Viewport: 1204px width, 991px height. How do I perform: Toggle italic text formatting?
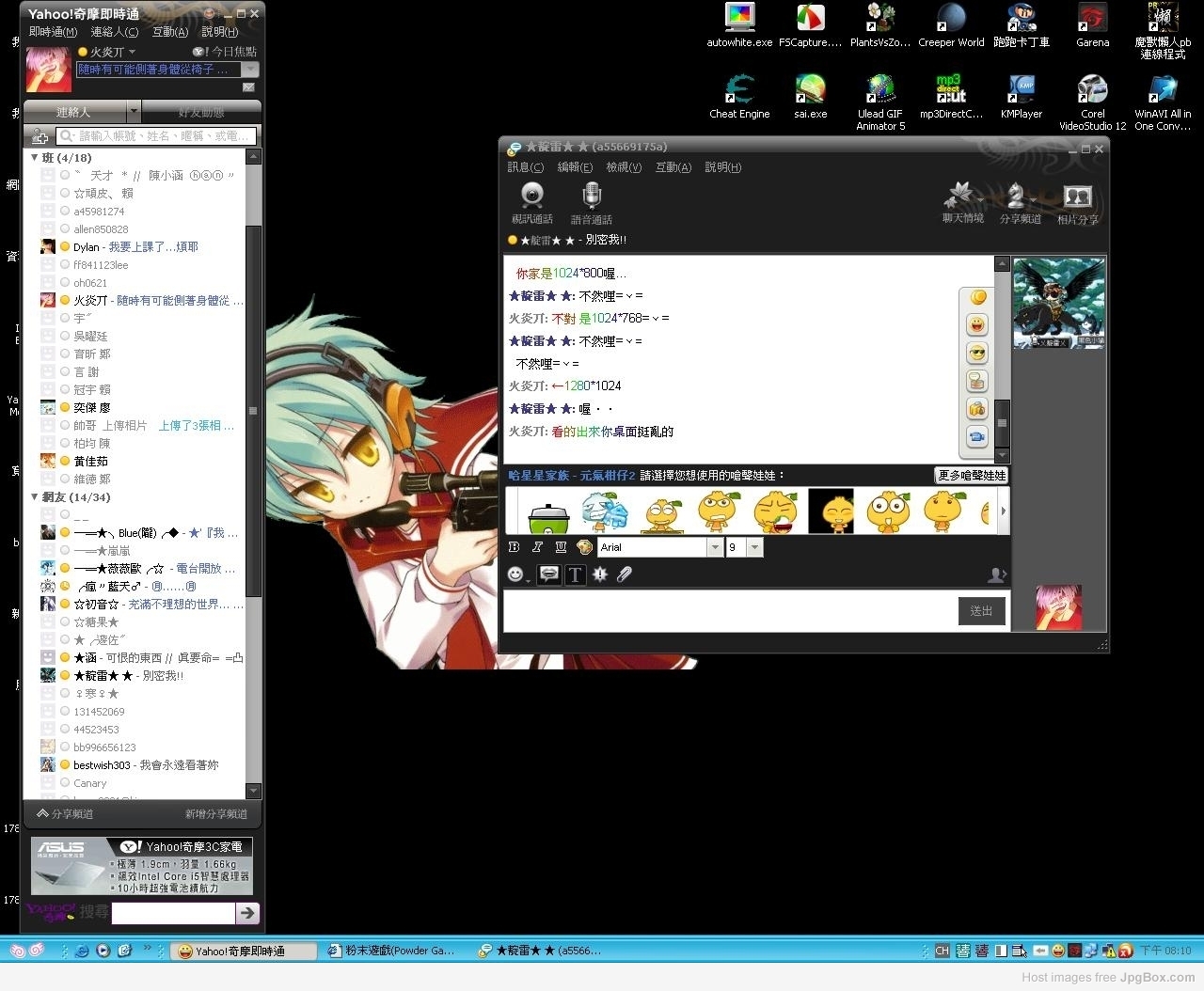(x=537, y=547)
